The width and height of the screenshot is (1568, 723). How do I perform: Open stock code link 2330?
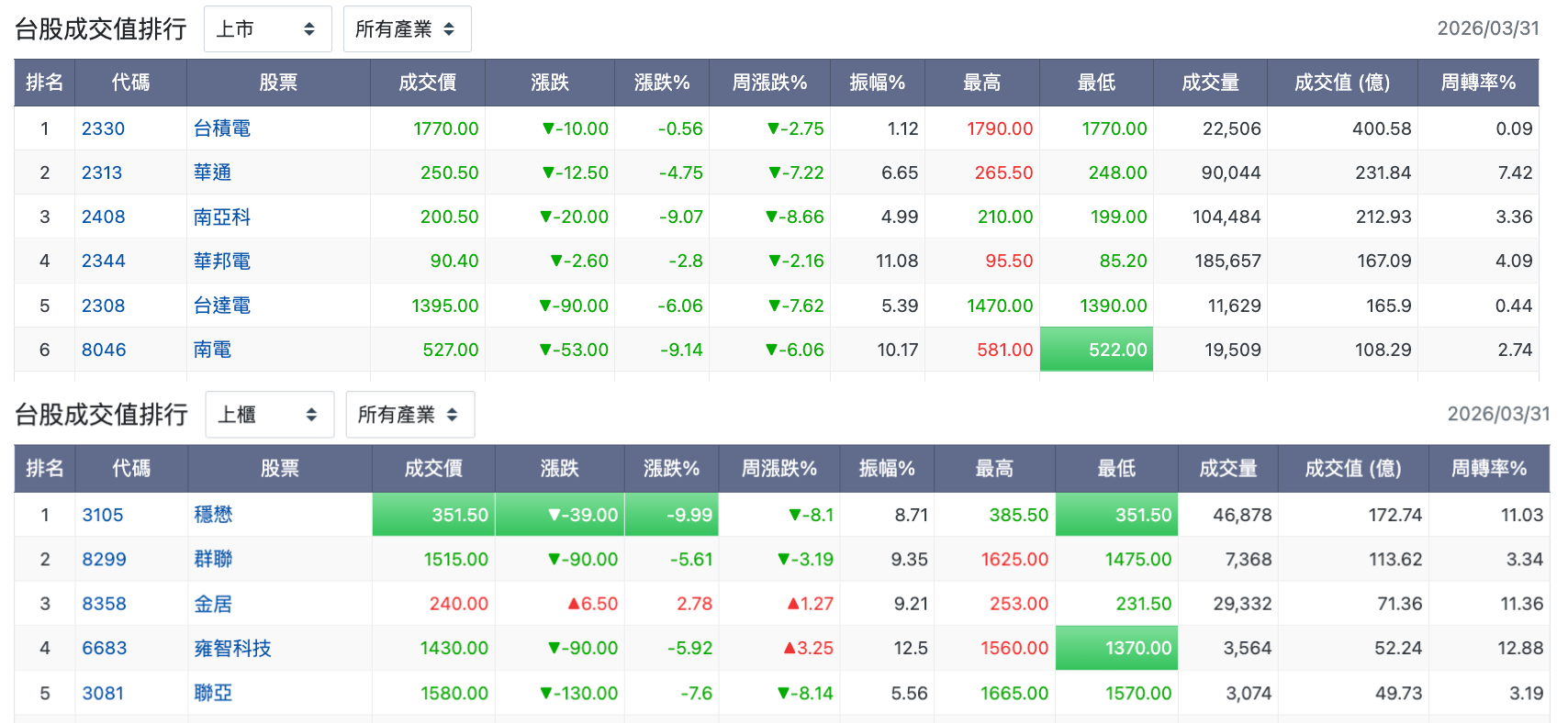click(103, 128)
